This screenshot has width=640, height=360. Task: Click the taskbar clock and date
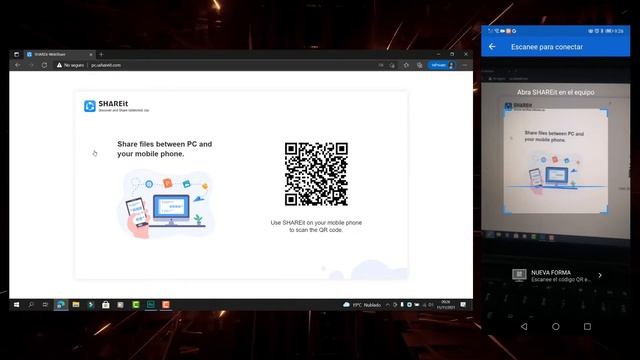pos(446,305)
